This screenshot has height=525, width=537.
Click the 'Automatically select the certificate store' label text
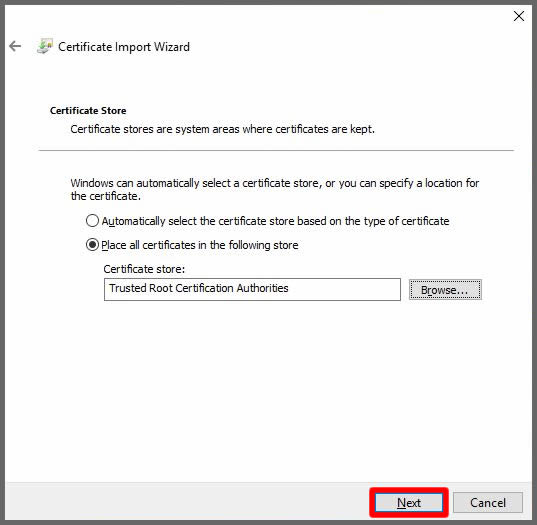275,221
